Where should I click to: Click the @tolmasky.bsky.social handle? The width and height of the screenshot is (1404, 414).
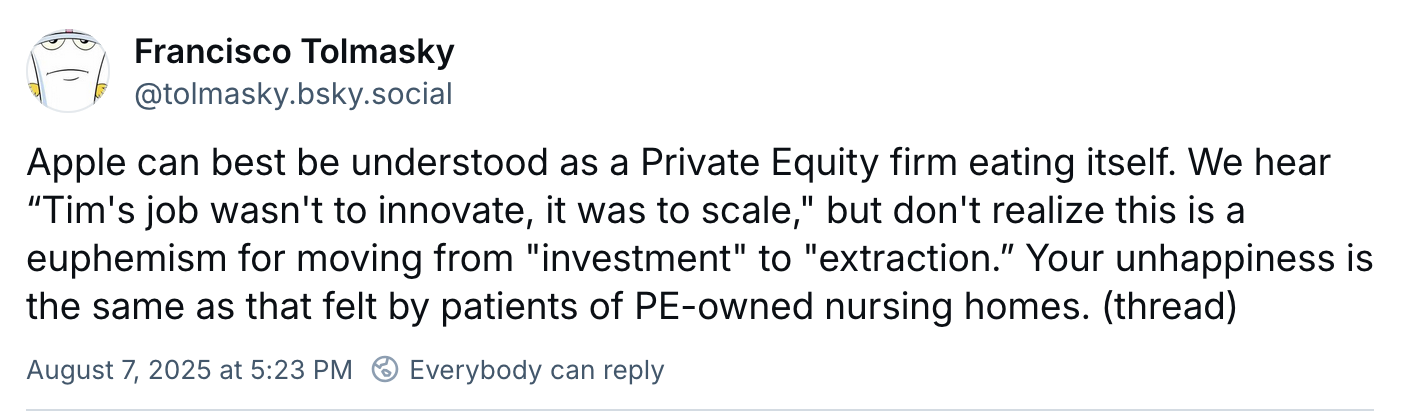pos(293,94)
